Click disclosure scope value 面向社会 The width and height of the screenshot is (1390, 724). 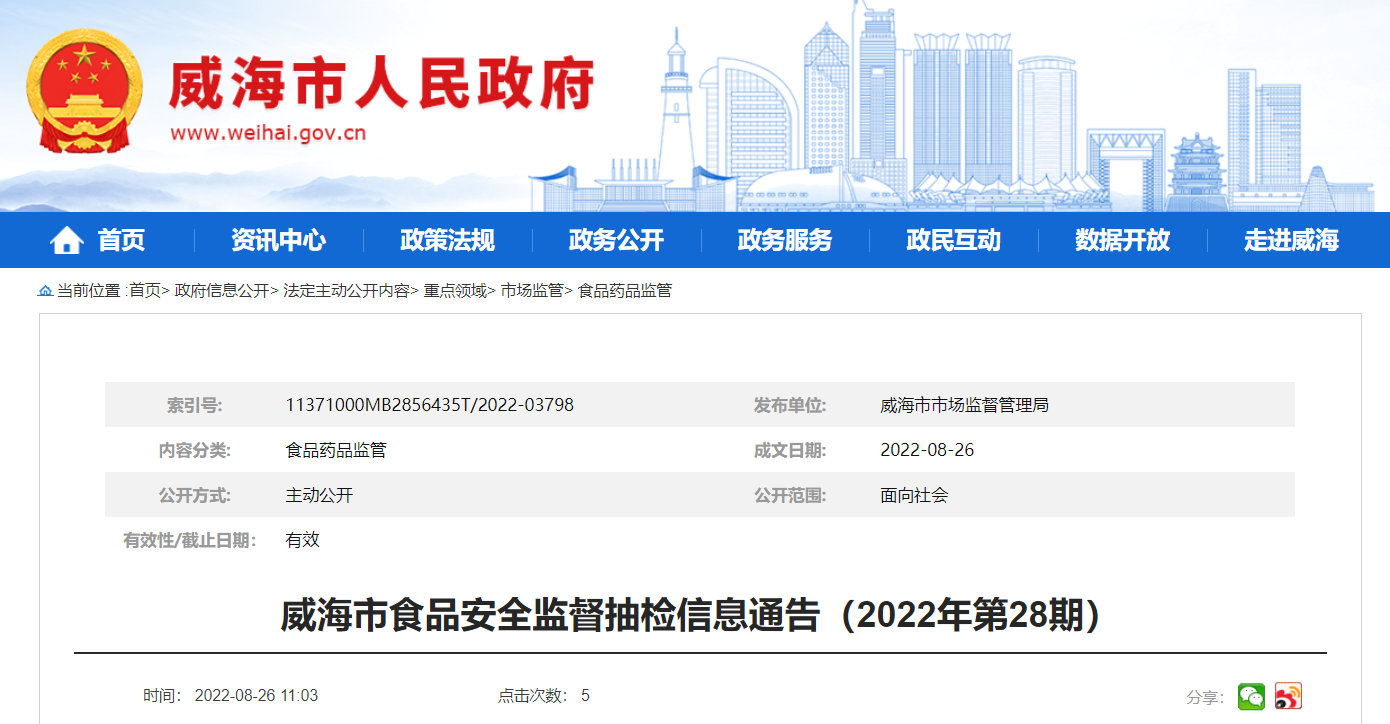(x=914, y=495)
